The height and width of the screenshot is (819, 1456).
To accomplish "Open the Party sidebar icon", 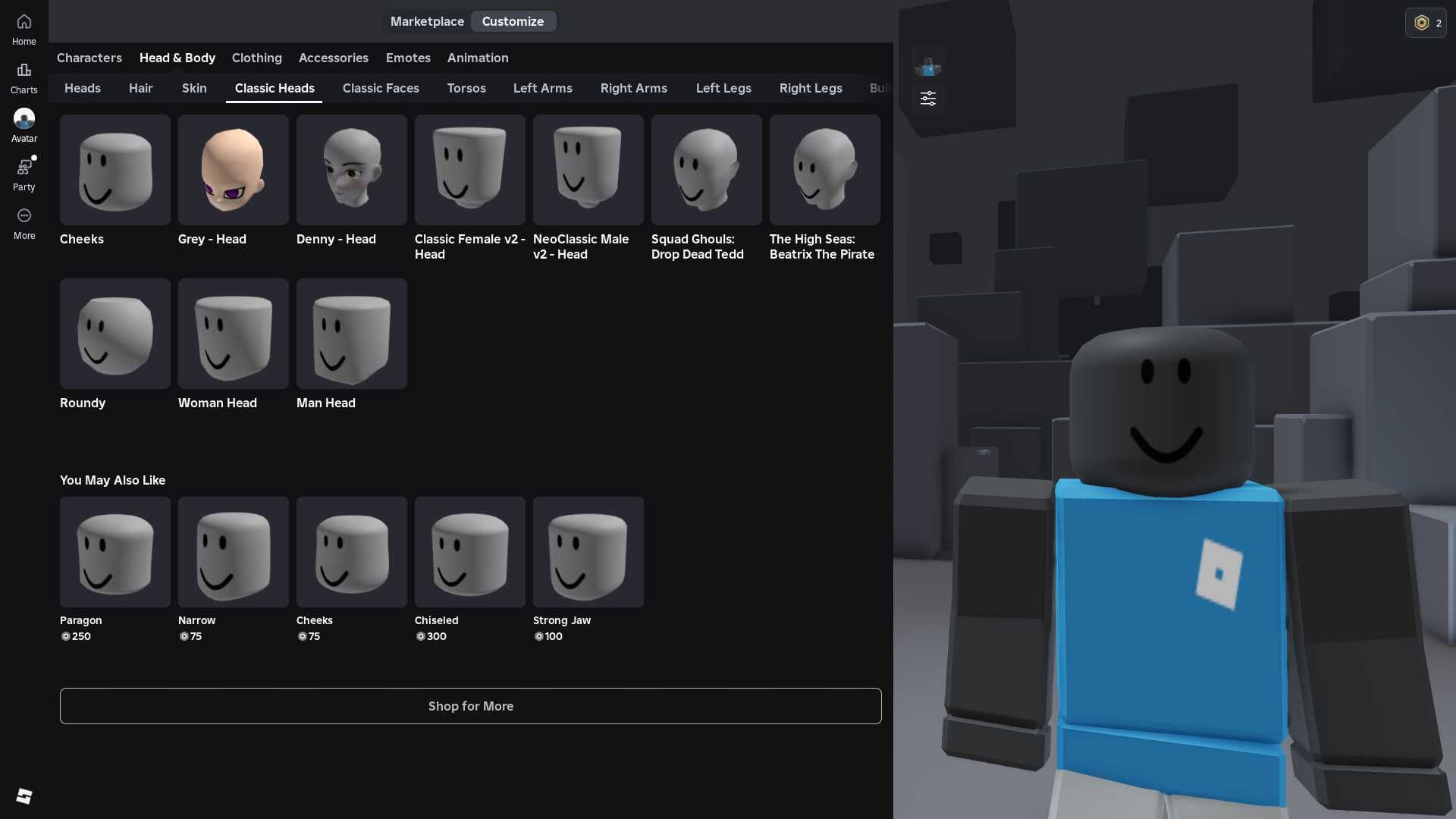I will (x=24, y=175).
